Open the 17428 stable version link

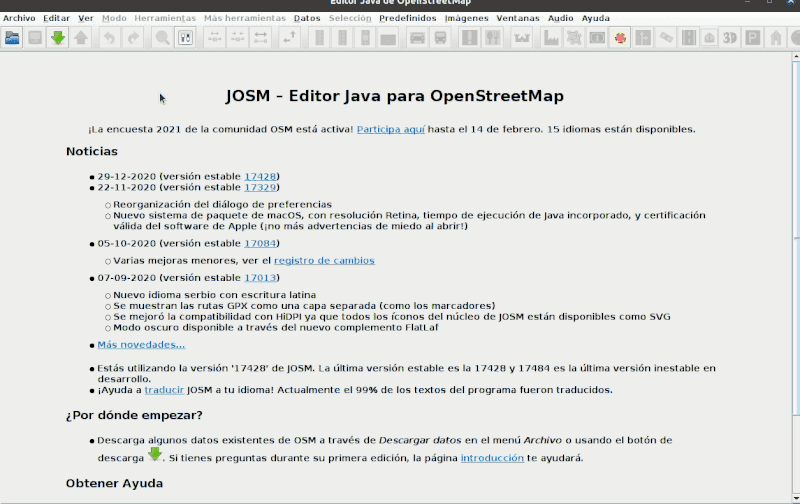click(x=260, y=176)
